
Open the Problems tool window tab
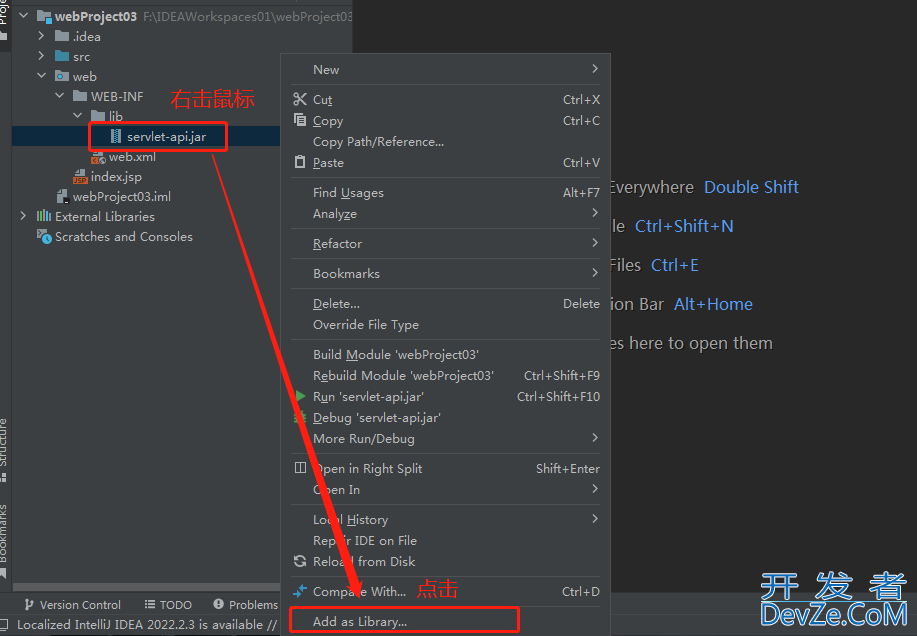[246, 604]
